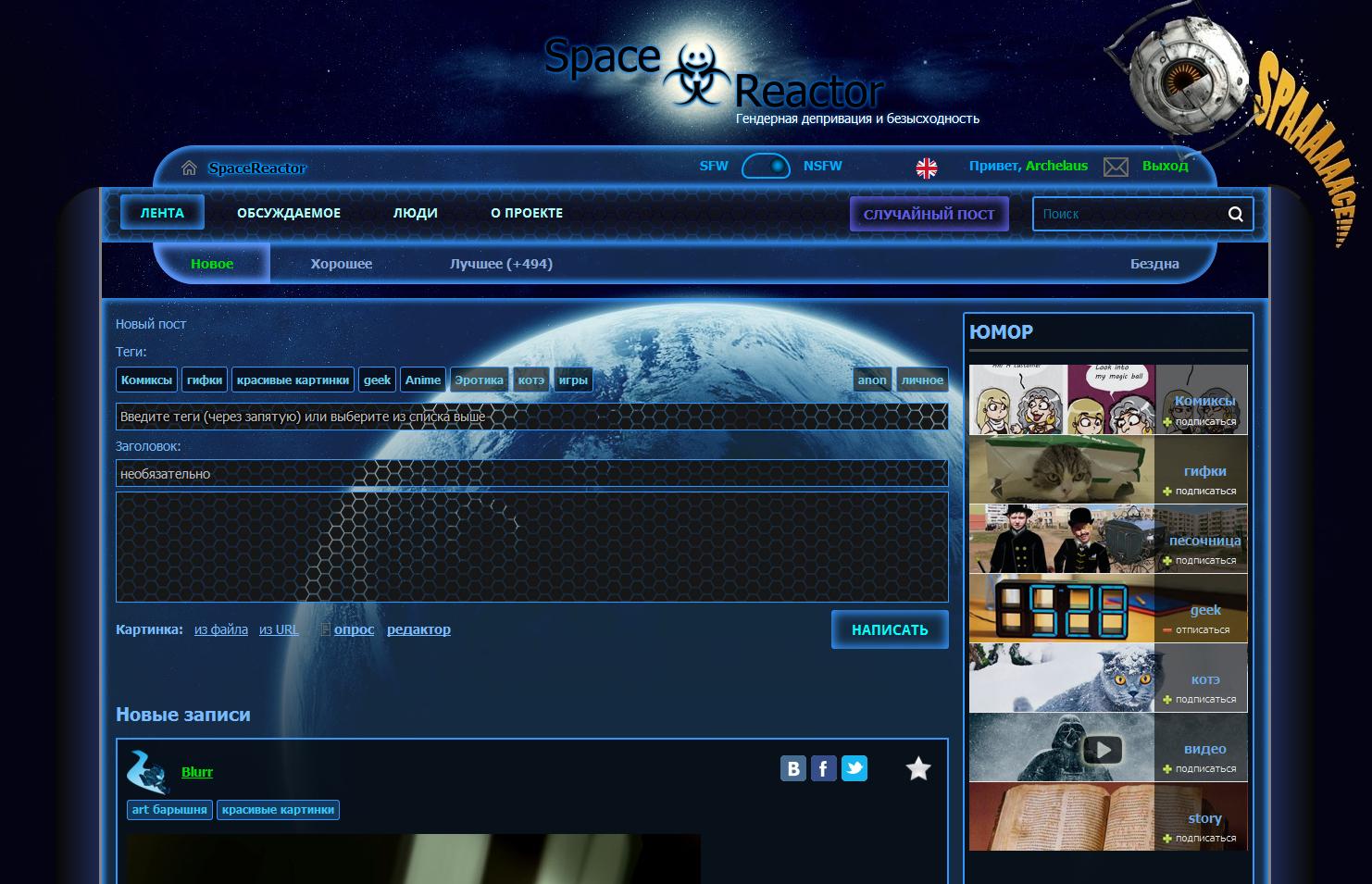Attach picture из файла
The image size is (1372, 884).
221,629
